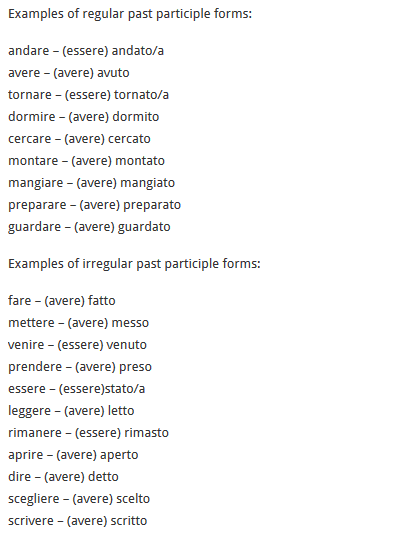Click the heading about regular past participle forms
Screen dimensions: 401x535
click(130, 14)
